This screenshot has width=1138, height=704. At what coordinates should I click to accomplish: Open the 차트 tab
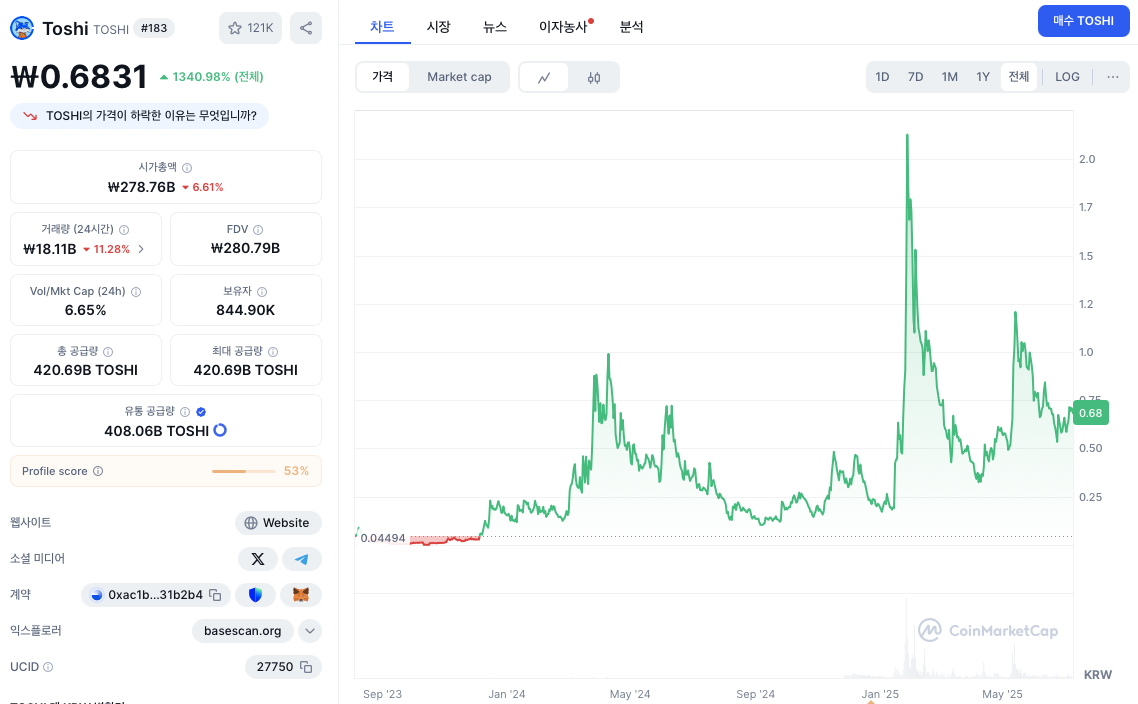tap(382, 27)
